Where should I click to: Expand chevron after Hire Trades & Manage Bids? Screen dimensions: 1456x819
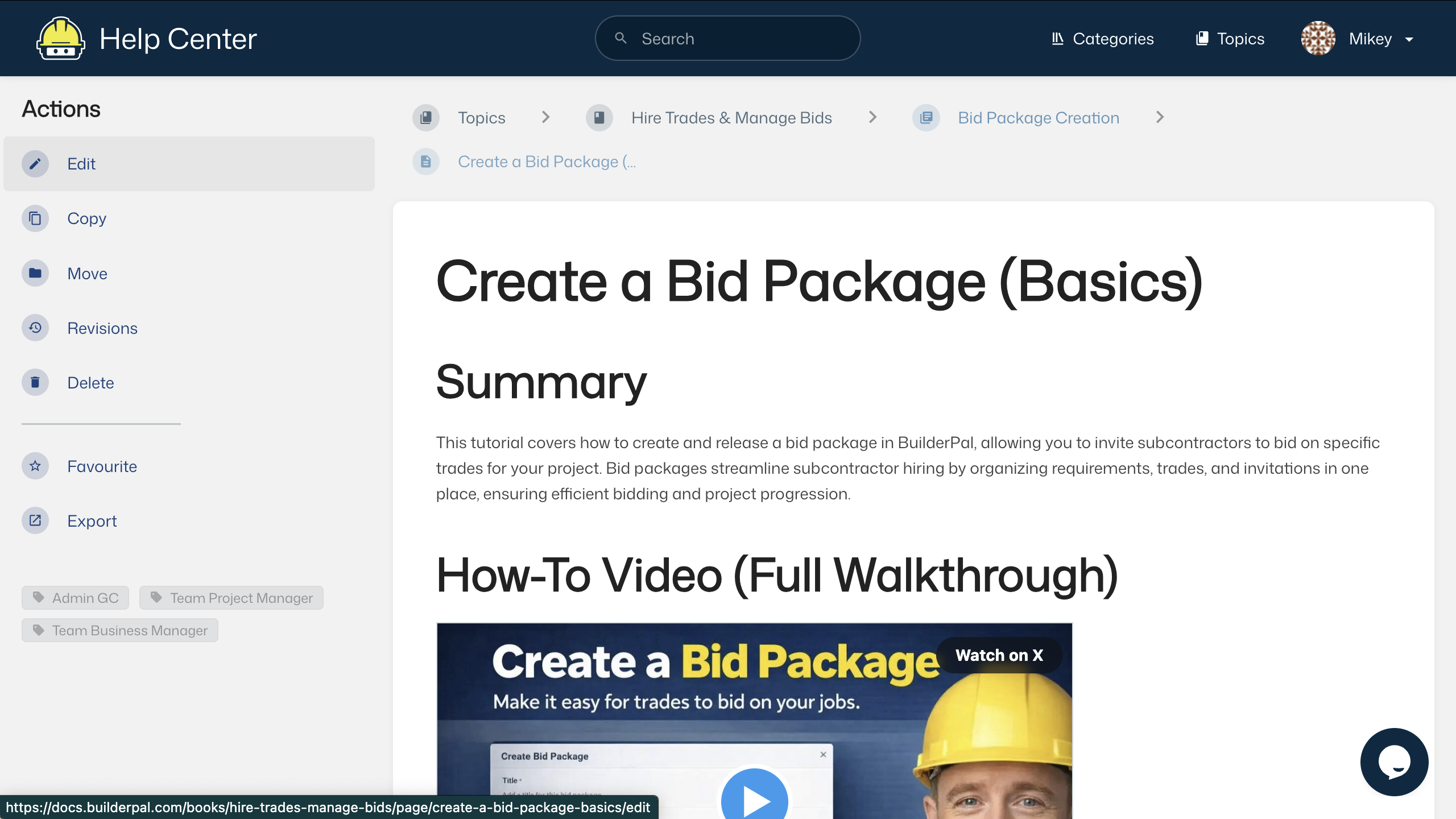point(872,117)
